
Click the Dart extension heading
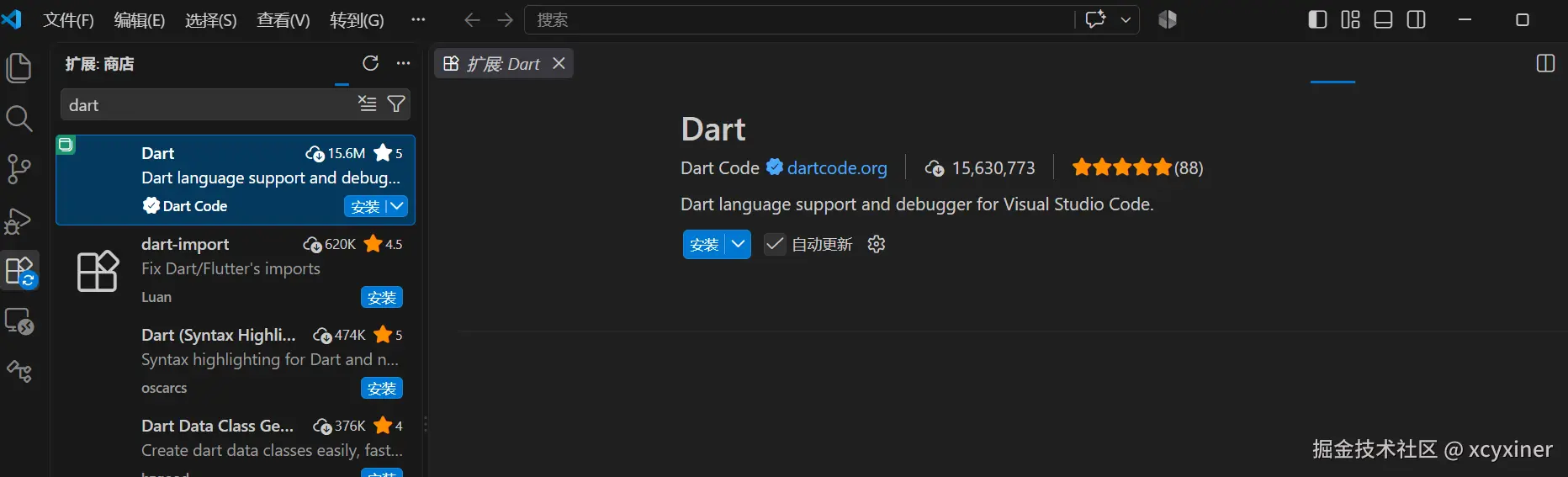pyautogui.click(x=713, y=130)
